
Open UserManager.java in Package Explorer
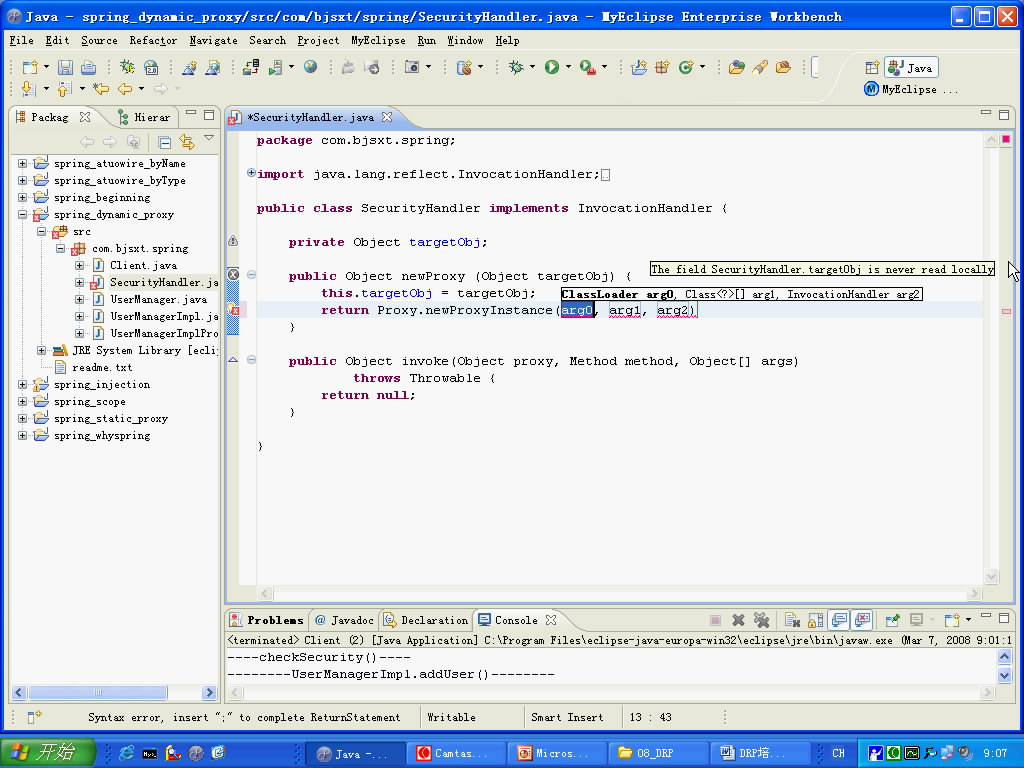click(x=158, y=300)
